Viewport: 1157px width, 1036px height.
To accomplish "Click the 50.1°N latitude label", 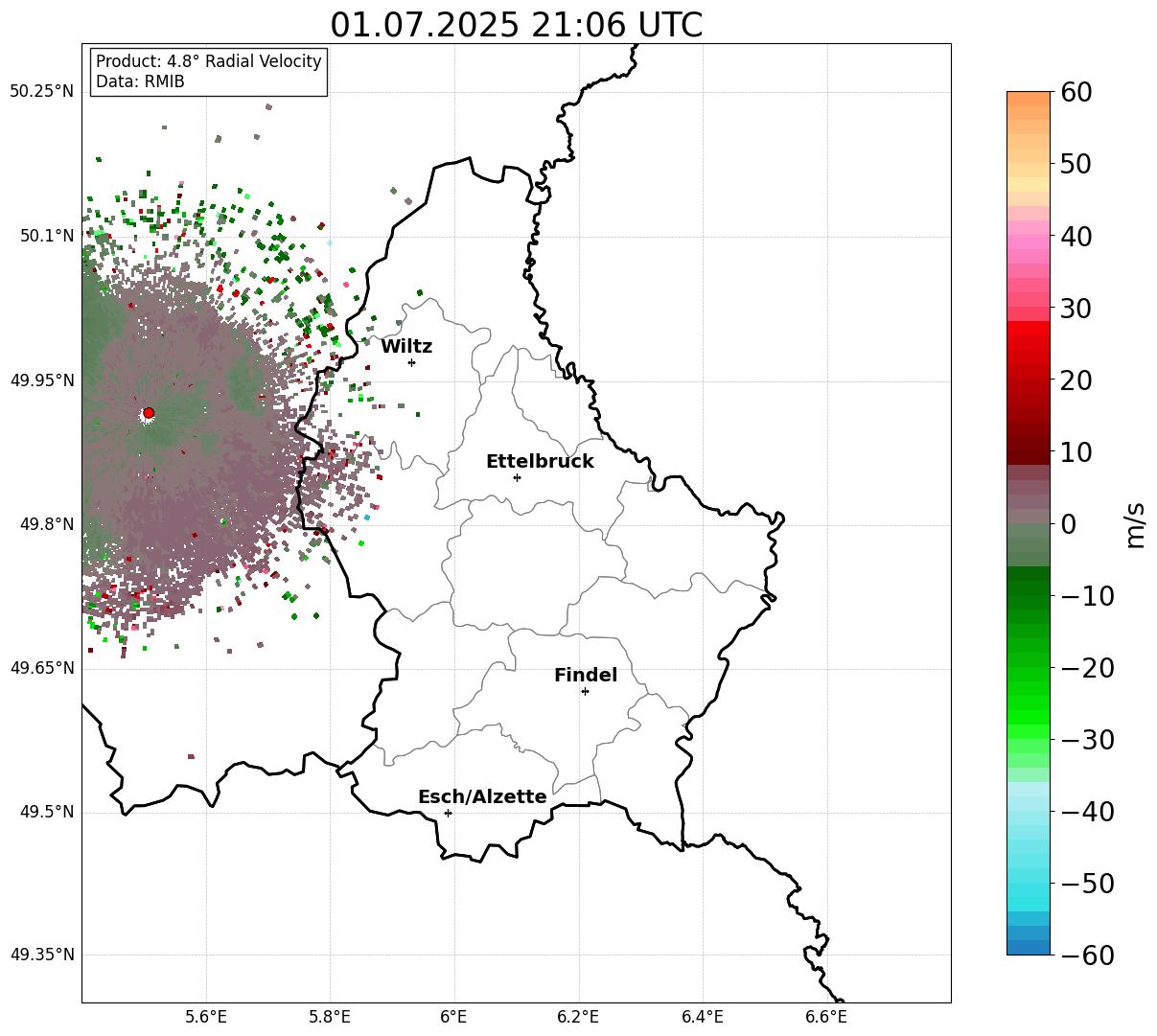I will [x=47, y=236].
